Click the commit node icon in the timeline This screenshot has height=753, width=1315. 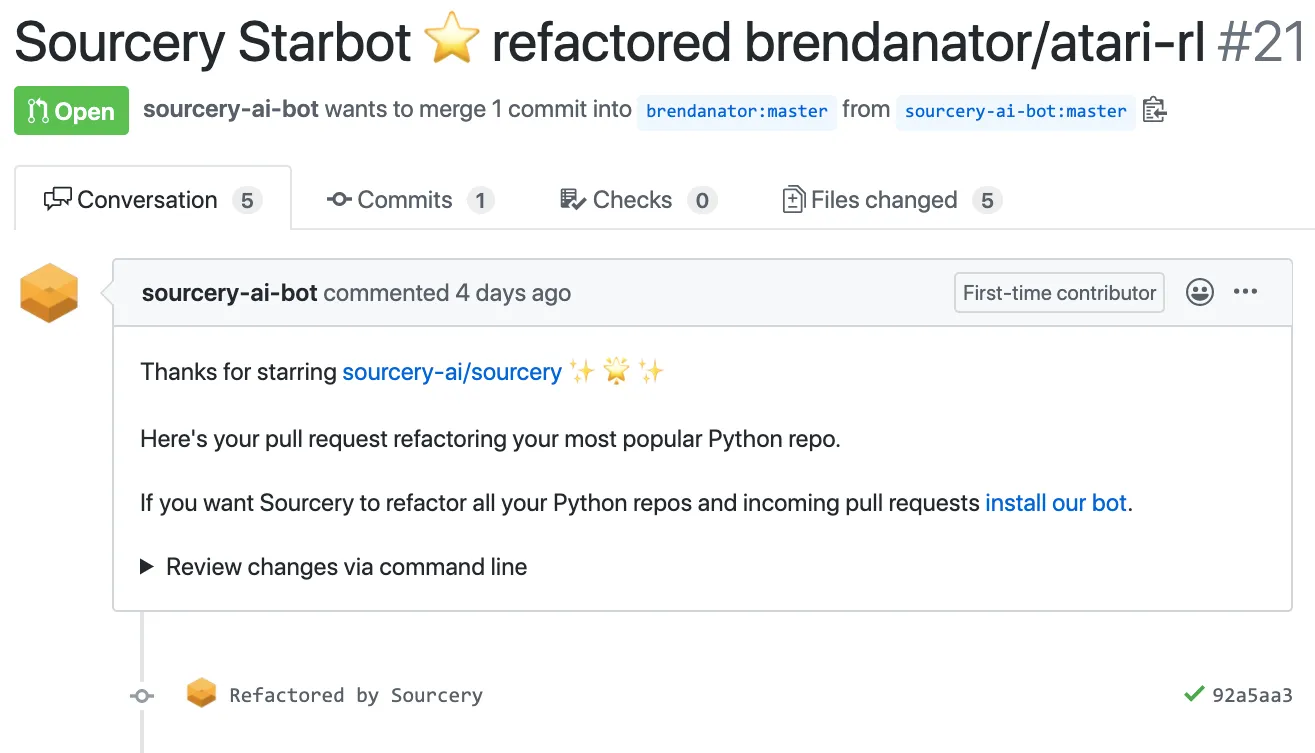(x=141, y=695)
